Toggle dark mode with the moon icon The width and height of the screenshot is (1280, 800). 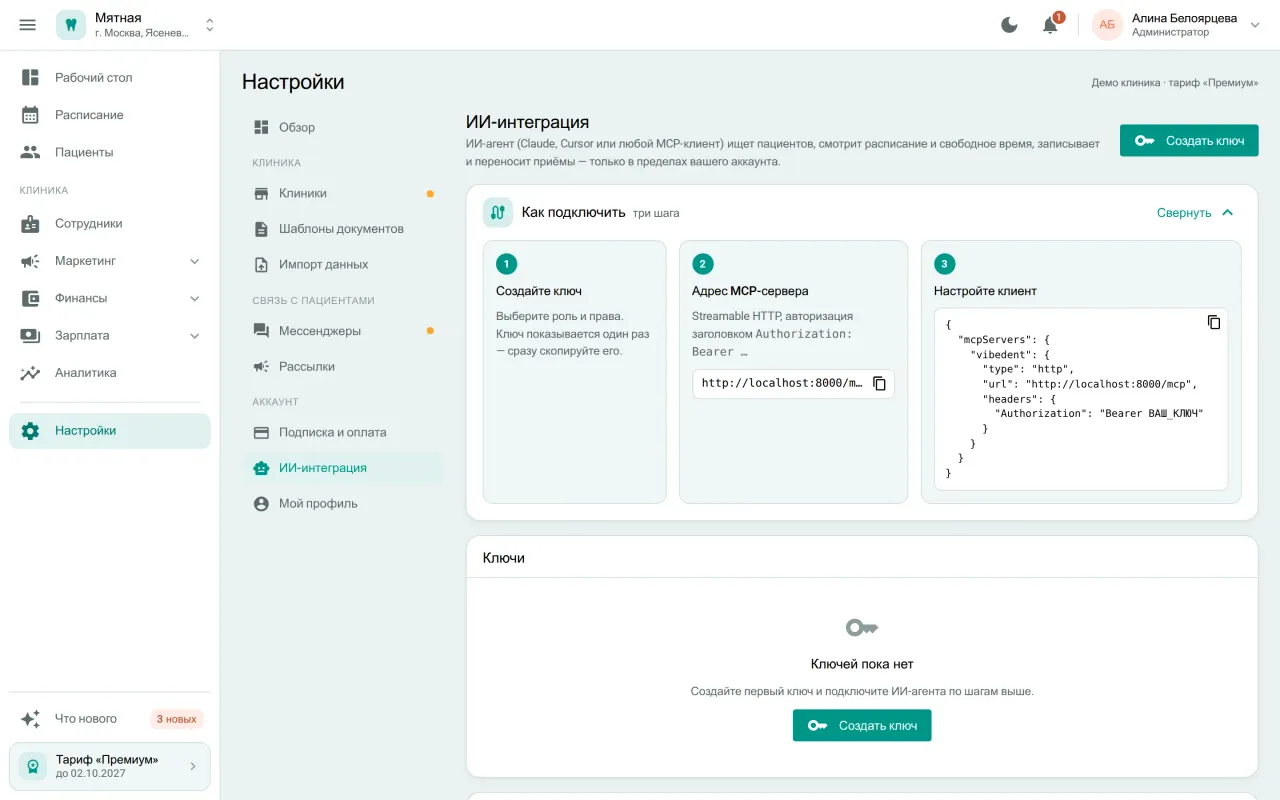point(1010,25)
